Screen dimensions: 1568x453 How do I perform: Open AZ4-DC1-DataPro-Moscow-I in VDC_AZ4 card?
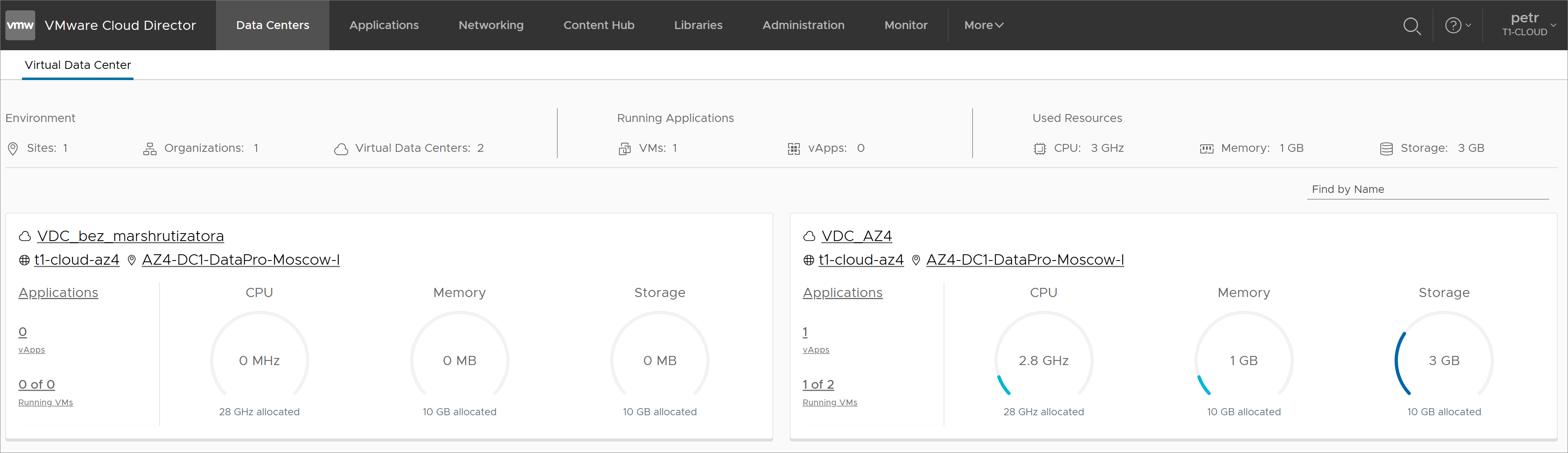[x=1025, y=260]
